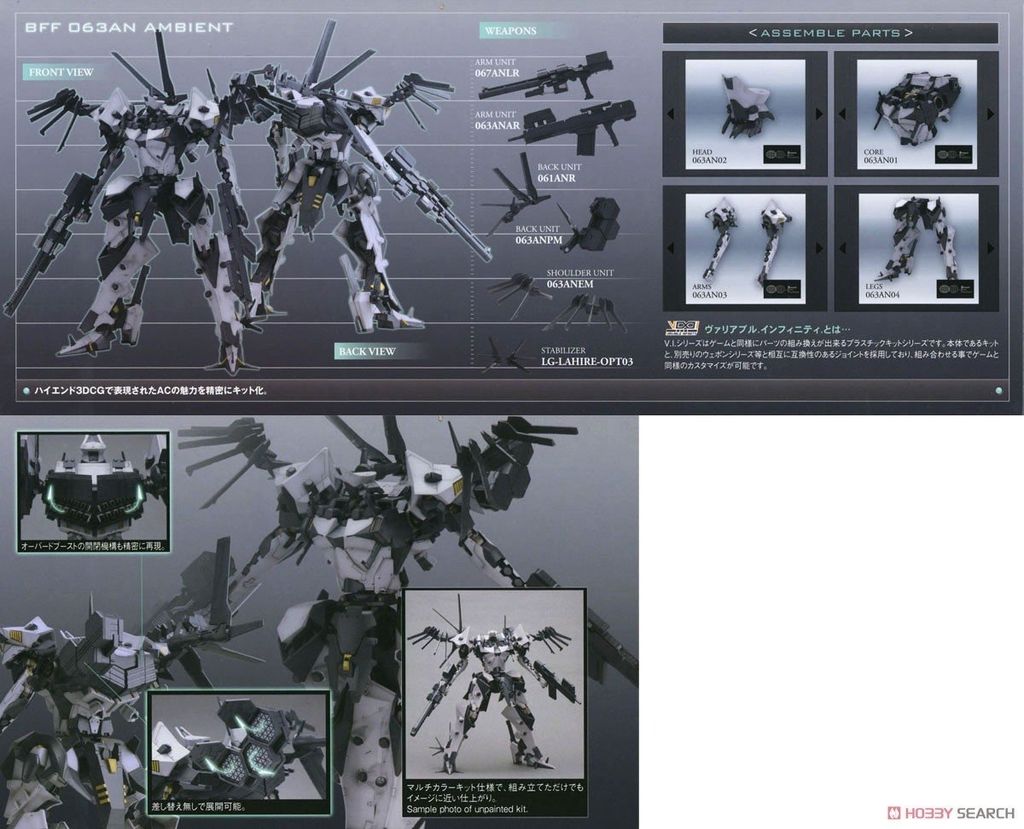Click the right arrow beside HEAD 063AN02
The width and height of the screenshot is (1024, 829).
point(819,114)
